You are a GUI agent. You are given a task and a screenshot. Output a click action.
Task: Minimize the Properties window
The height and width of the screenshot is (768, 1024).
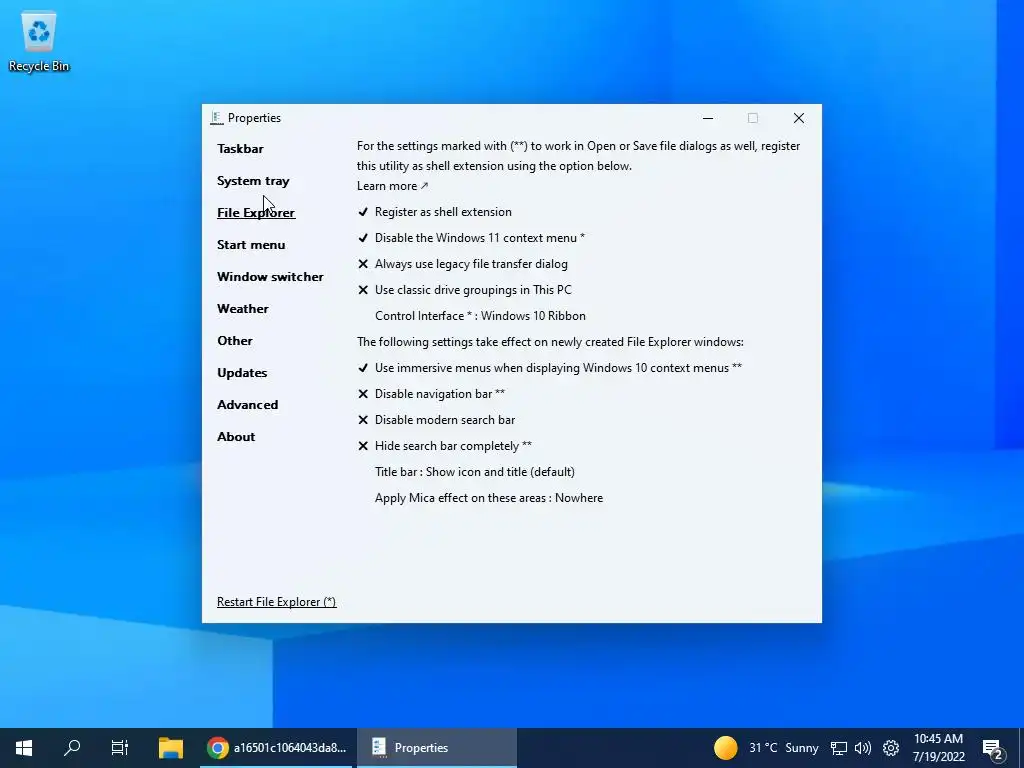(708, 118)
